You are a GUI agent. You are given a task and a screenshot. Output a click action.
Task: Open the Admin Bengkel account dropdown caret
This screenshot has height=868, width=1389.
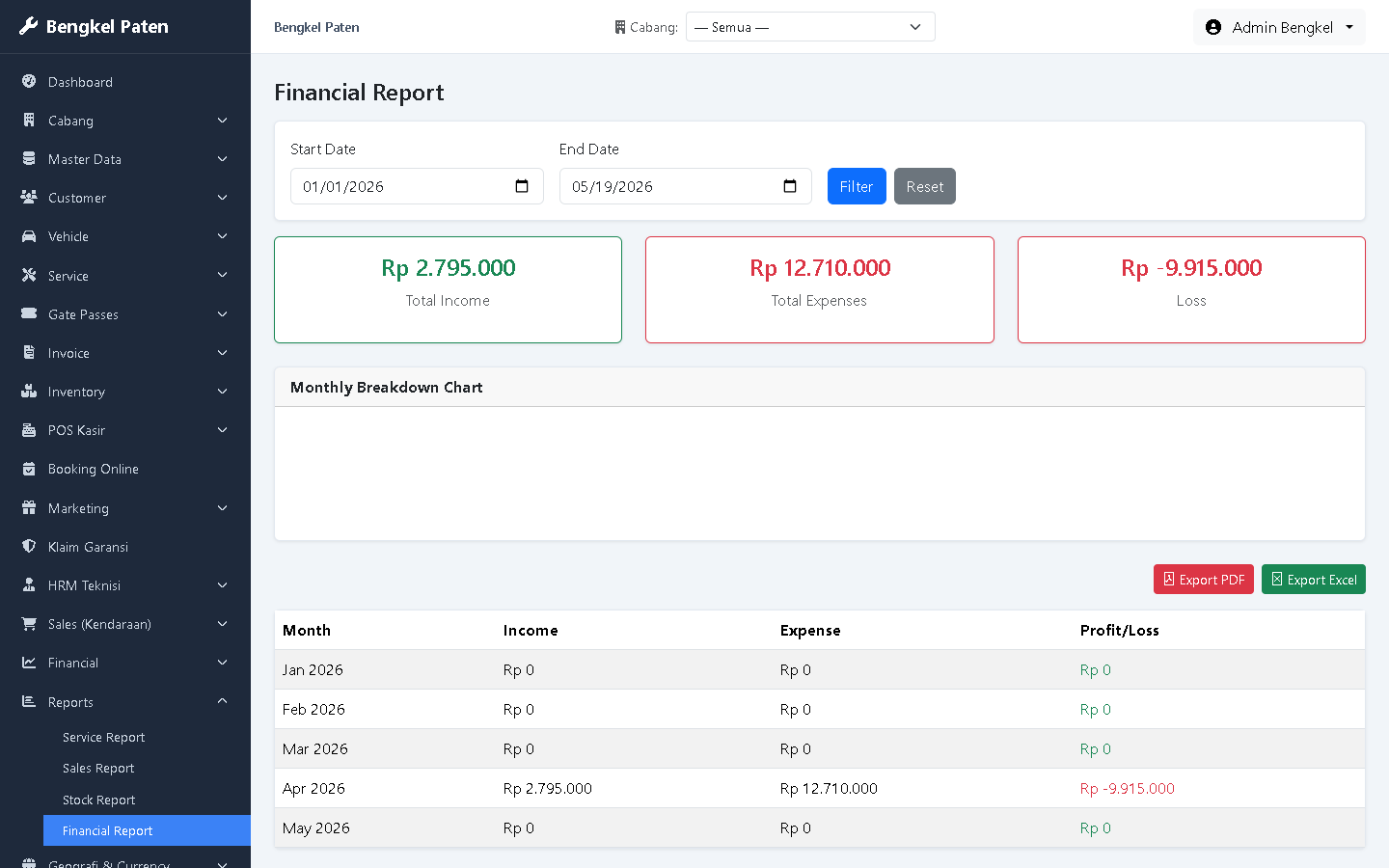[1349, 27]
